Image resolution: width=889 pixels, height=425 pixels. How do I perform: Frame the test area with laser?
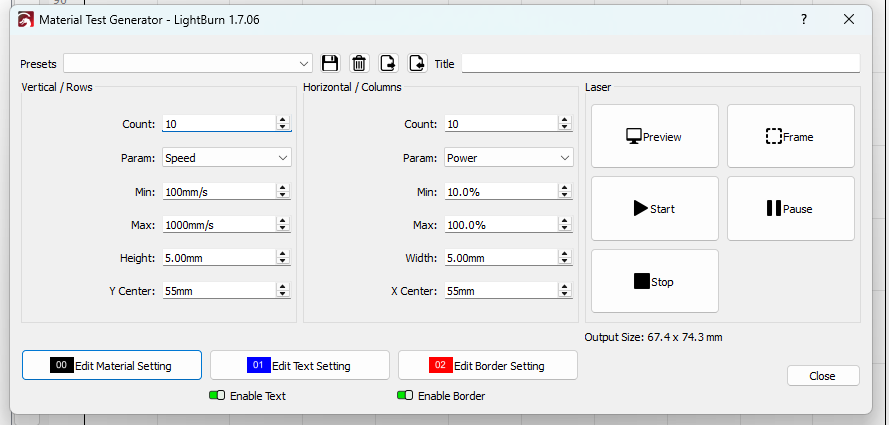point(791,136)
